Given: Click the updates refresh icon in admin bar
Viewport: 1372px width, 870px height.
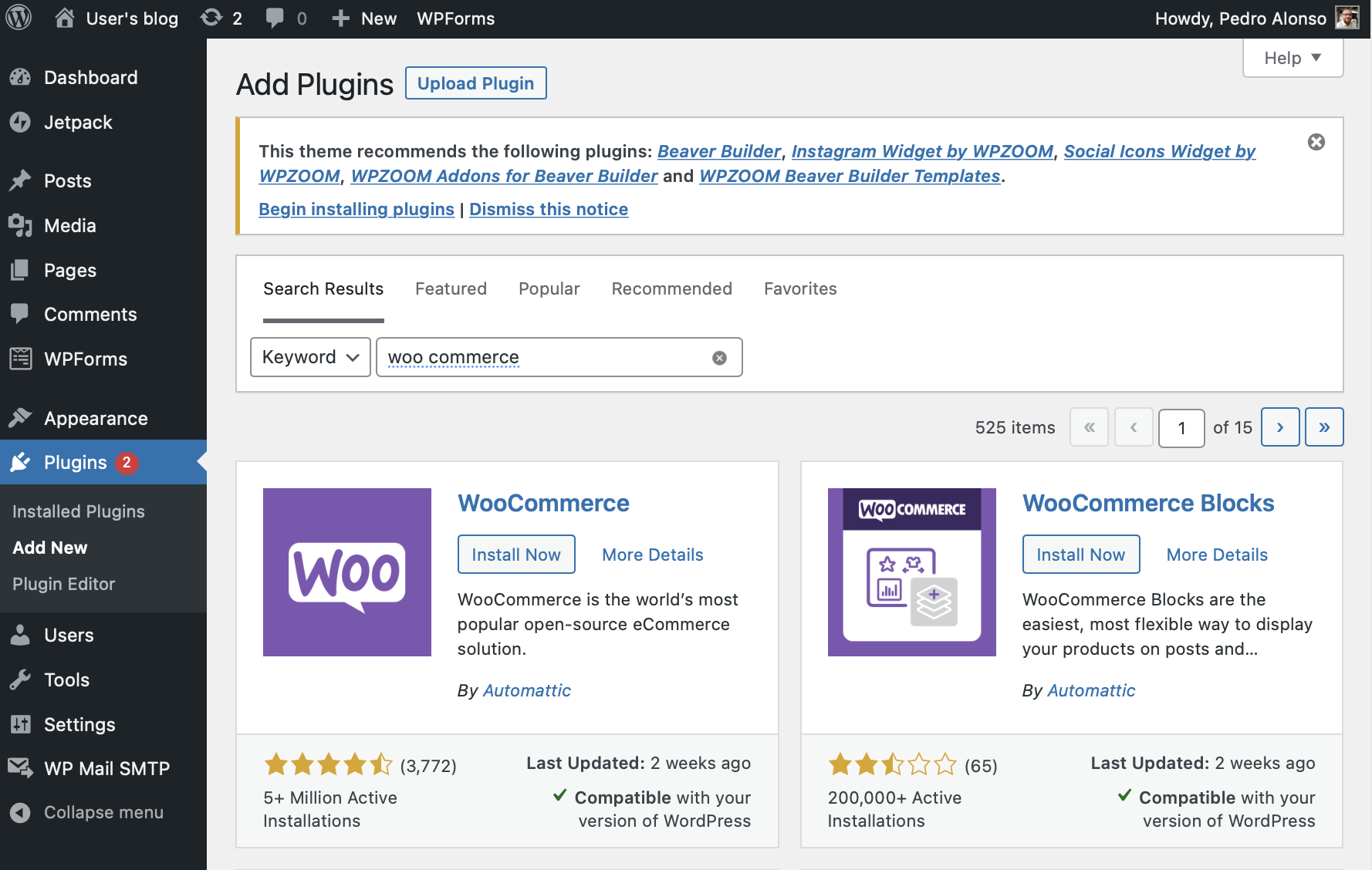Looking at the screenshot, I should (209, 18).
